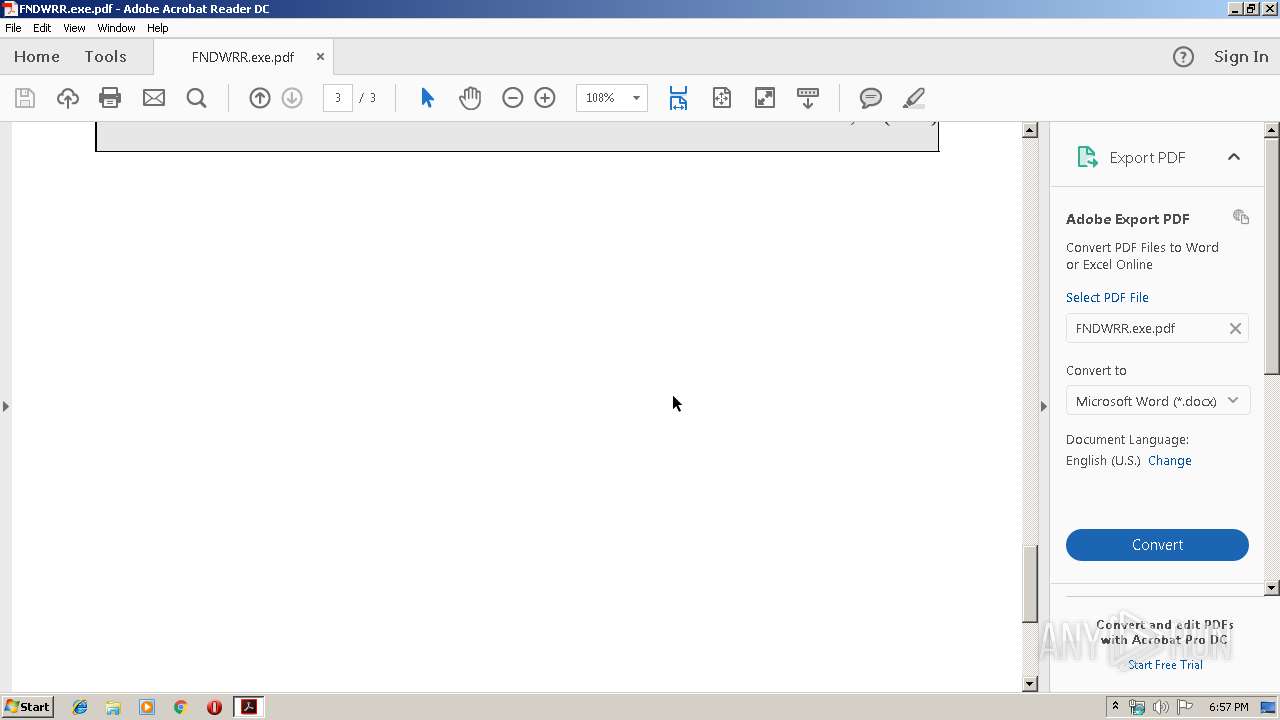The width and height of the screenshot is (1280, 720).
Task: Click Sign In
Action: tap(1241, 57)
